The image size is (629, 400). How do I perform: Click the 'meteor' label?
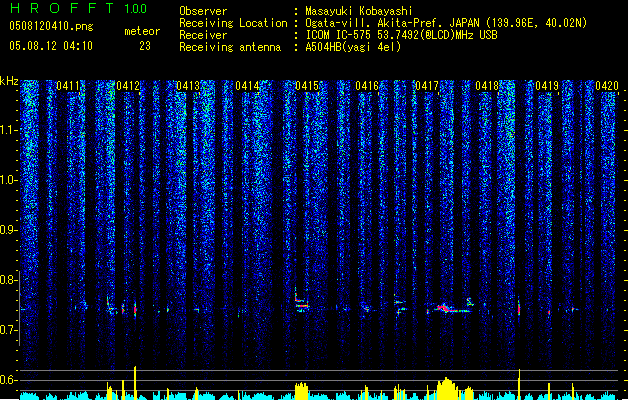click(142, 31)
